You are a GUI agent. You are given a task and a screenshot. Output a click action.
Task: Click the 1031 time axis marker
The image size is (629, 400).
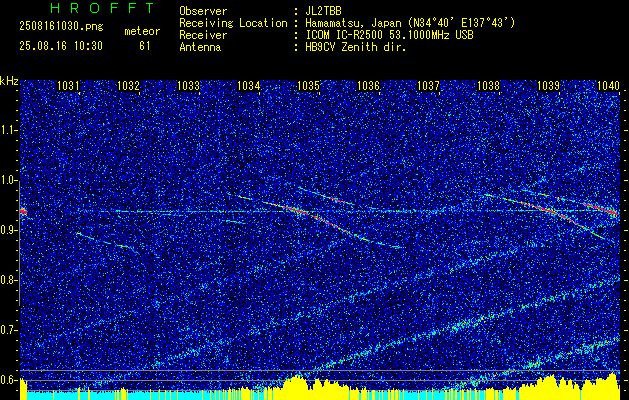(68, 85)
